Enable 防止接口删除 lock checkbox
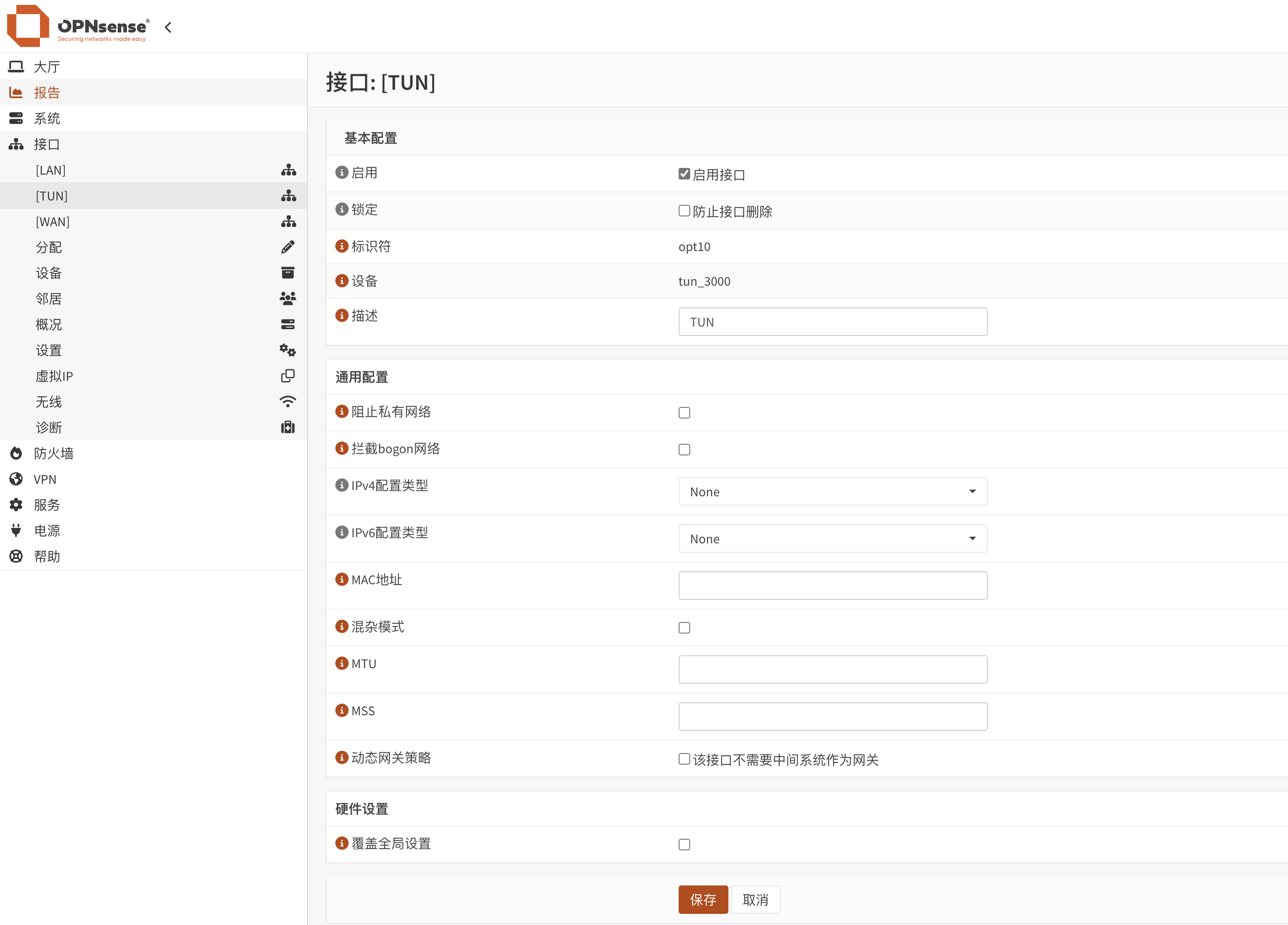This screenshot has height=925, width=1288. click(684, 211)
